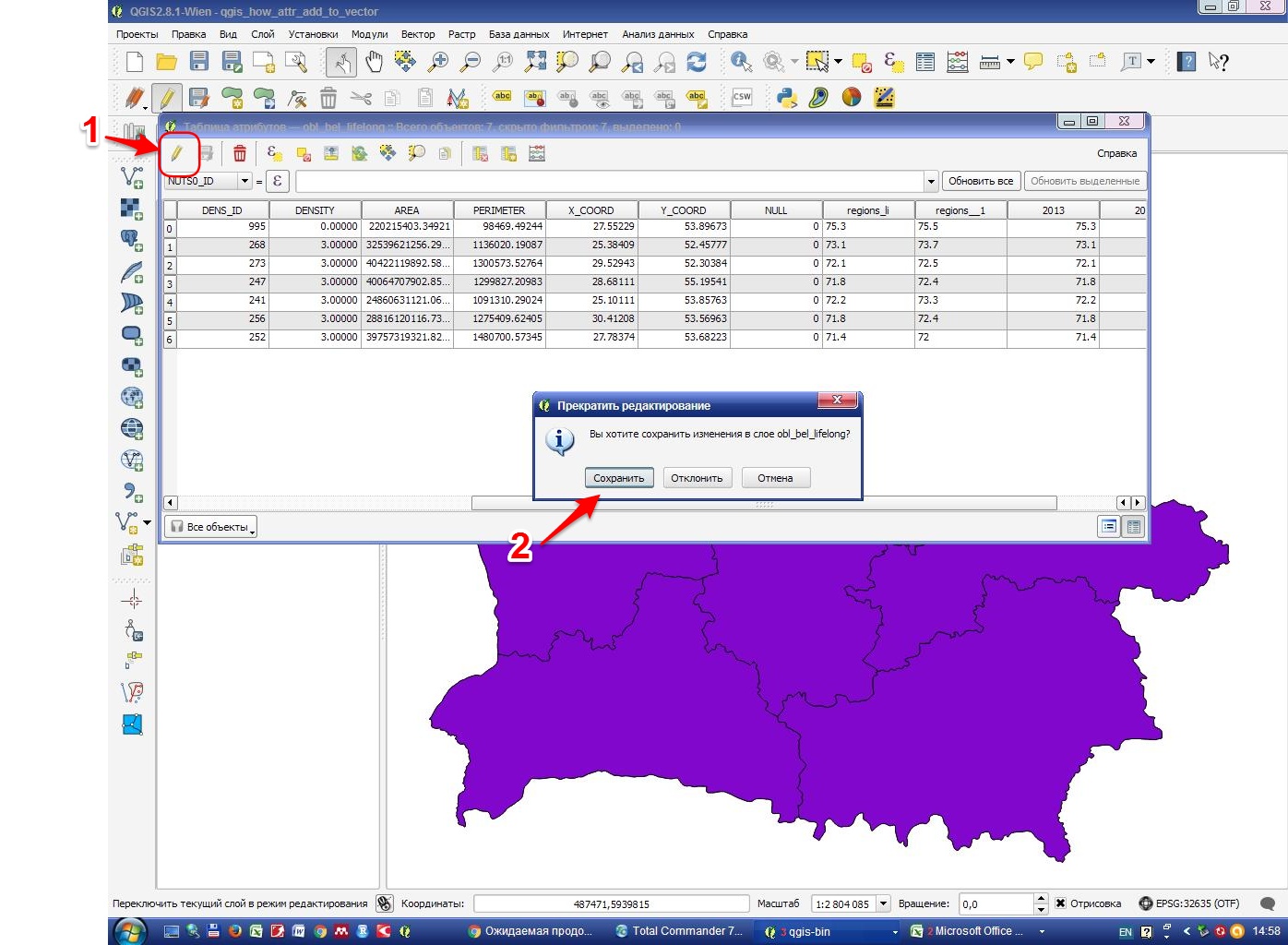This screenshot has width=1288, height=945.
Task: Open project folder icon in main toolbar
Action: pyautogui.click(x=167, y=62)
